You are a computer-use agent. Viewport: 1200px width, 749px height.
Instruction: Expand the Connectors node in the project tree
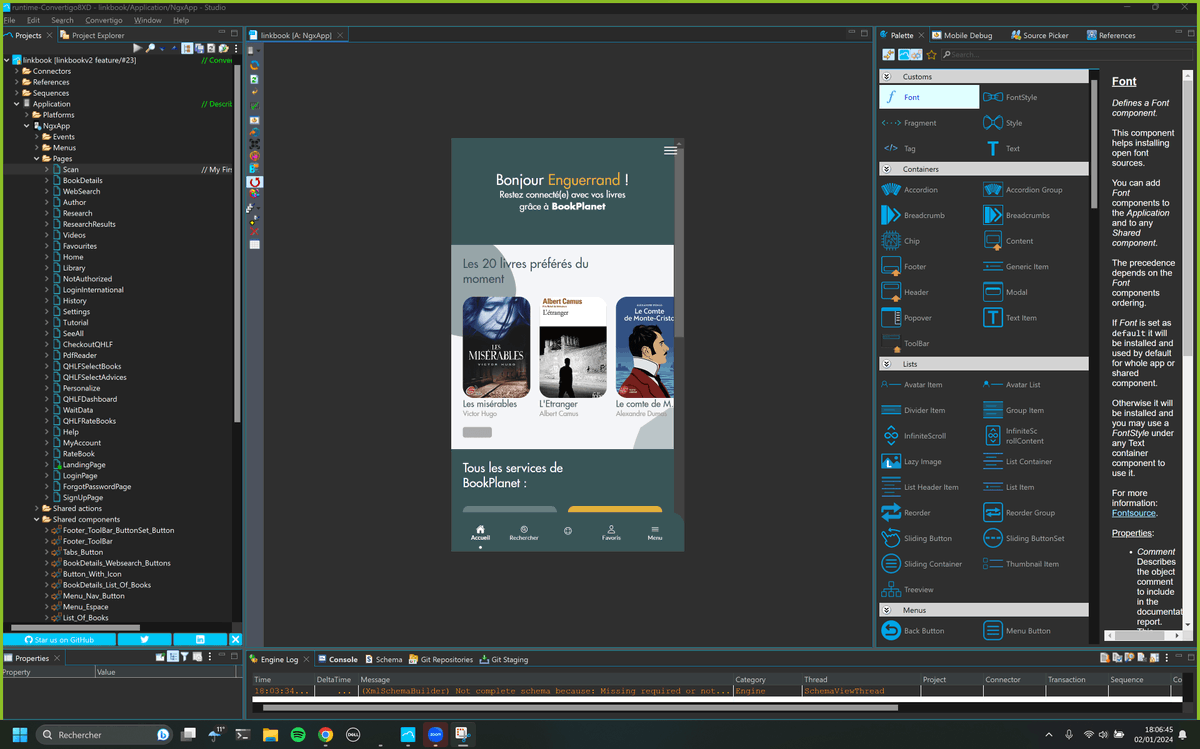tap(18, 70)
